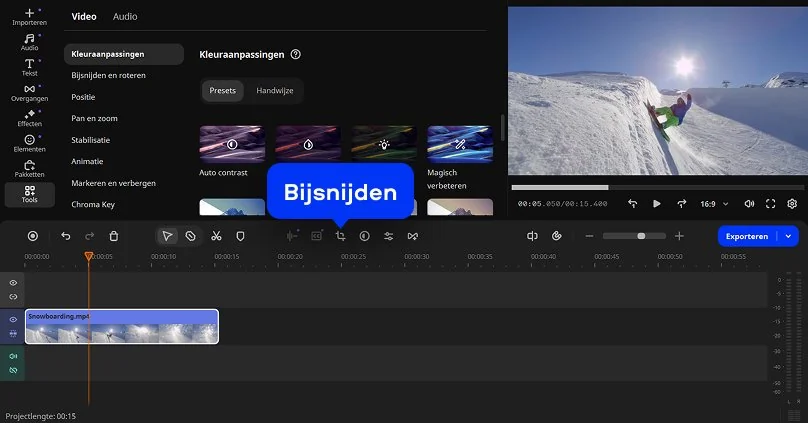
Task: Step forward one frame in preview
Action: pyautogui.click(x=681, y=204)
